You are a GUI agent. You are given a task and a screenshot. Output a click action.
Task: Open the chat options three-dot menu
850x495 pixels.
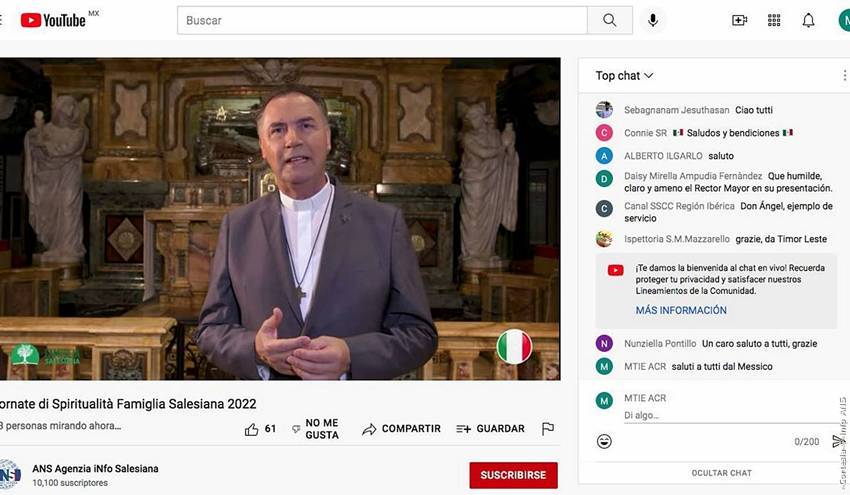coord(845,76)
